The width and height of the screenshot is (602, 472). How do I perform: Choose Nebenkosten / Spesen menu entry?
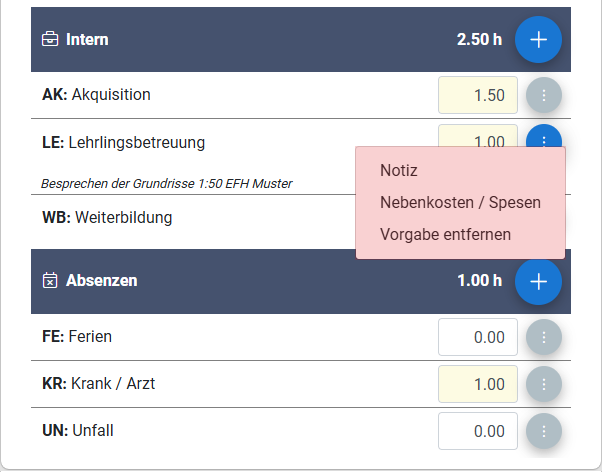(x=460, y=202)
